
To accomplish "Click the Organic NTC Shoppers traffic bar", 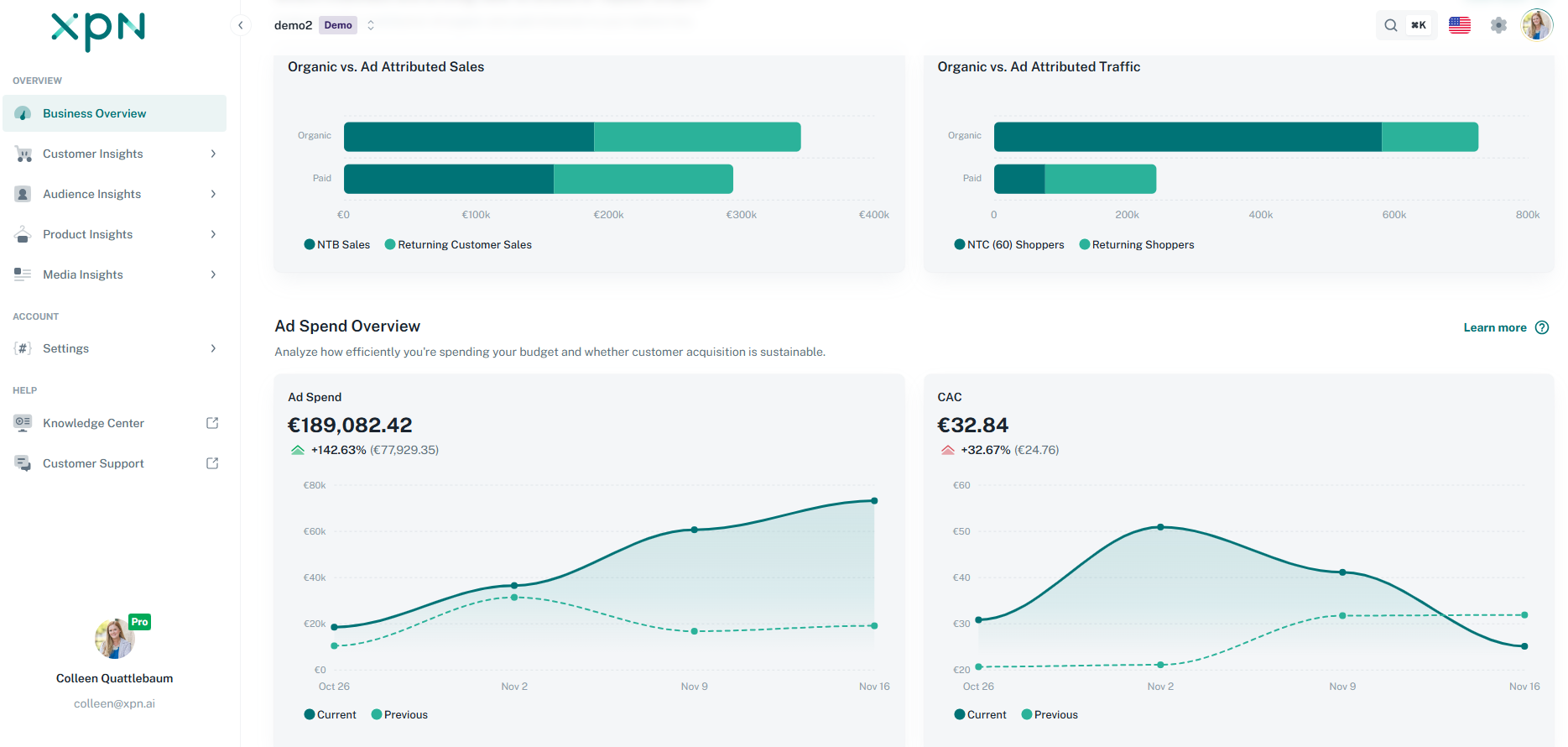I will click(x=1188, y=137).
